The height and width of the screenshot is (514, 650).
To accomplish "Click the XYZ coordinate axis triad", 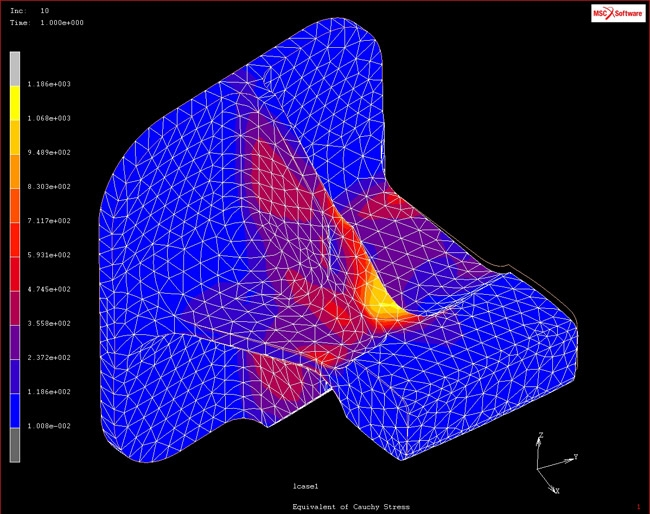I will (x=555, y=463).
